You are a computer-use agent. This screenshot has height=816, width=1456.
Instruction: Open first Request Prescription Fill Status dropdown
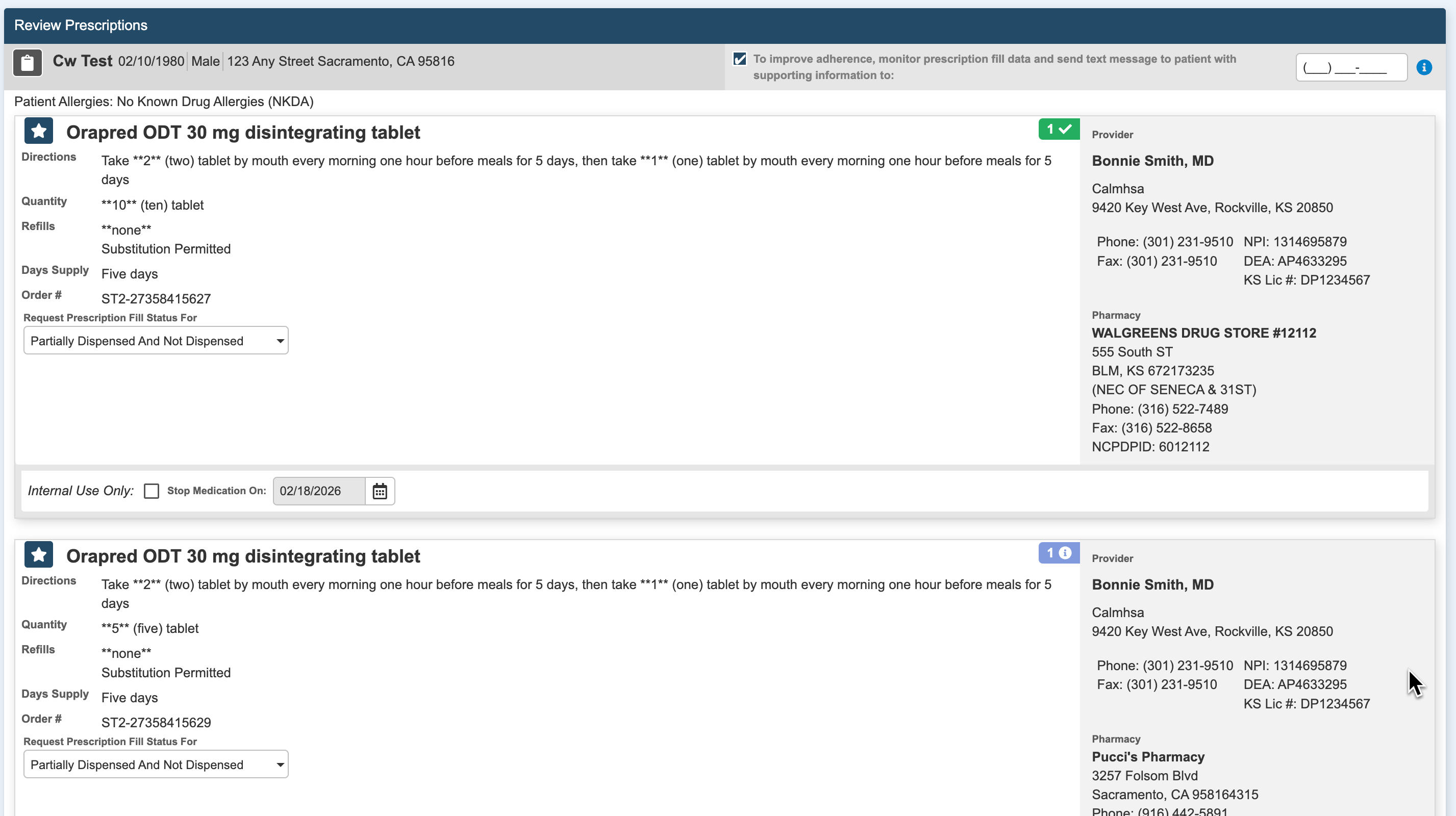(156, 341)
